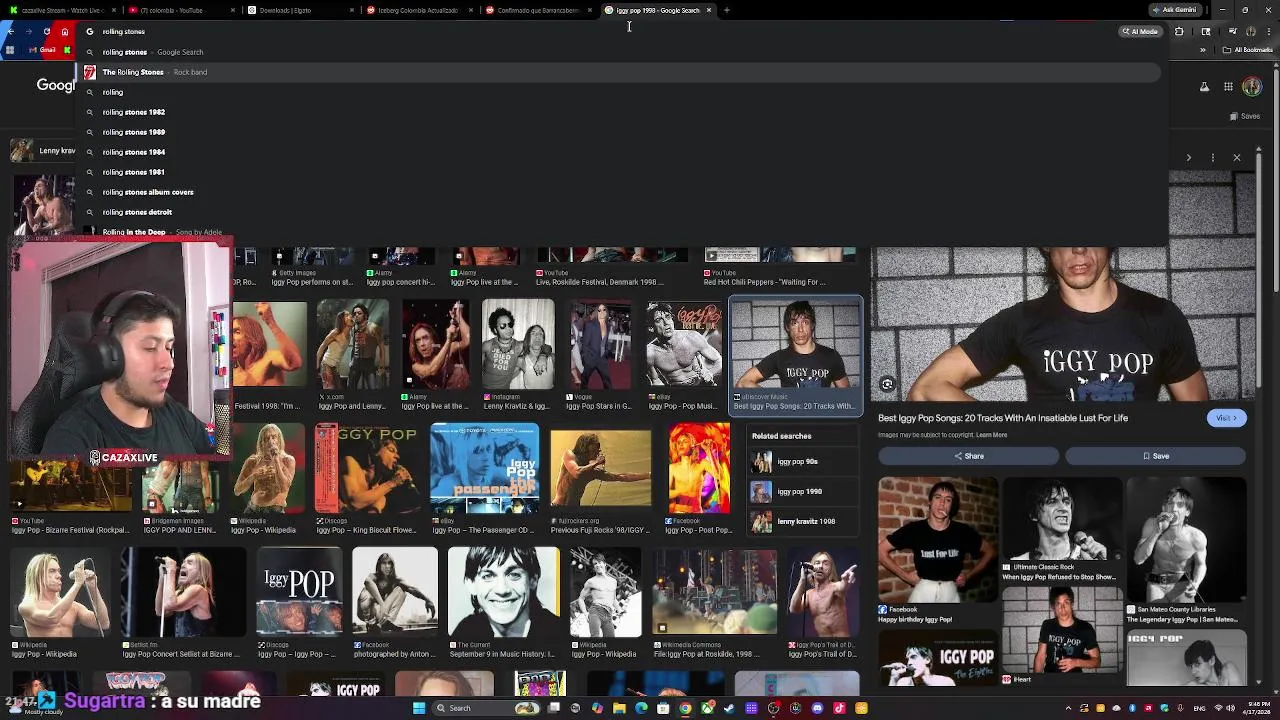
Task: Open the Saves link
Action: (x=1245, y=116)
